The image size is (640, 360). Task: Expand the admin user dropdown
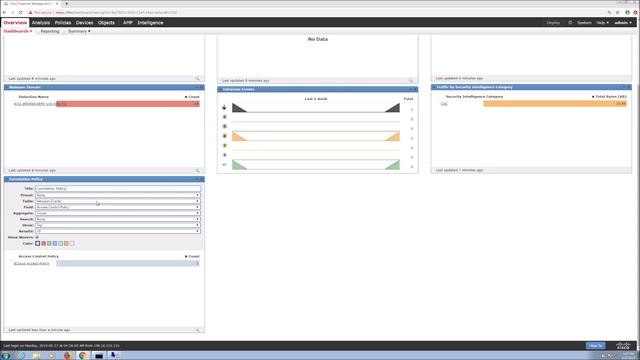click(623, 22)
